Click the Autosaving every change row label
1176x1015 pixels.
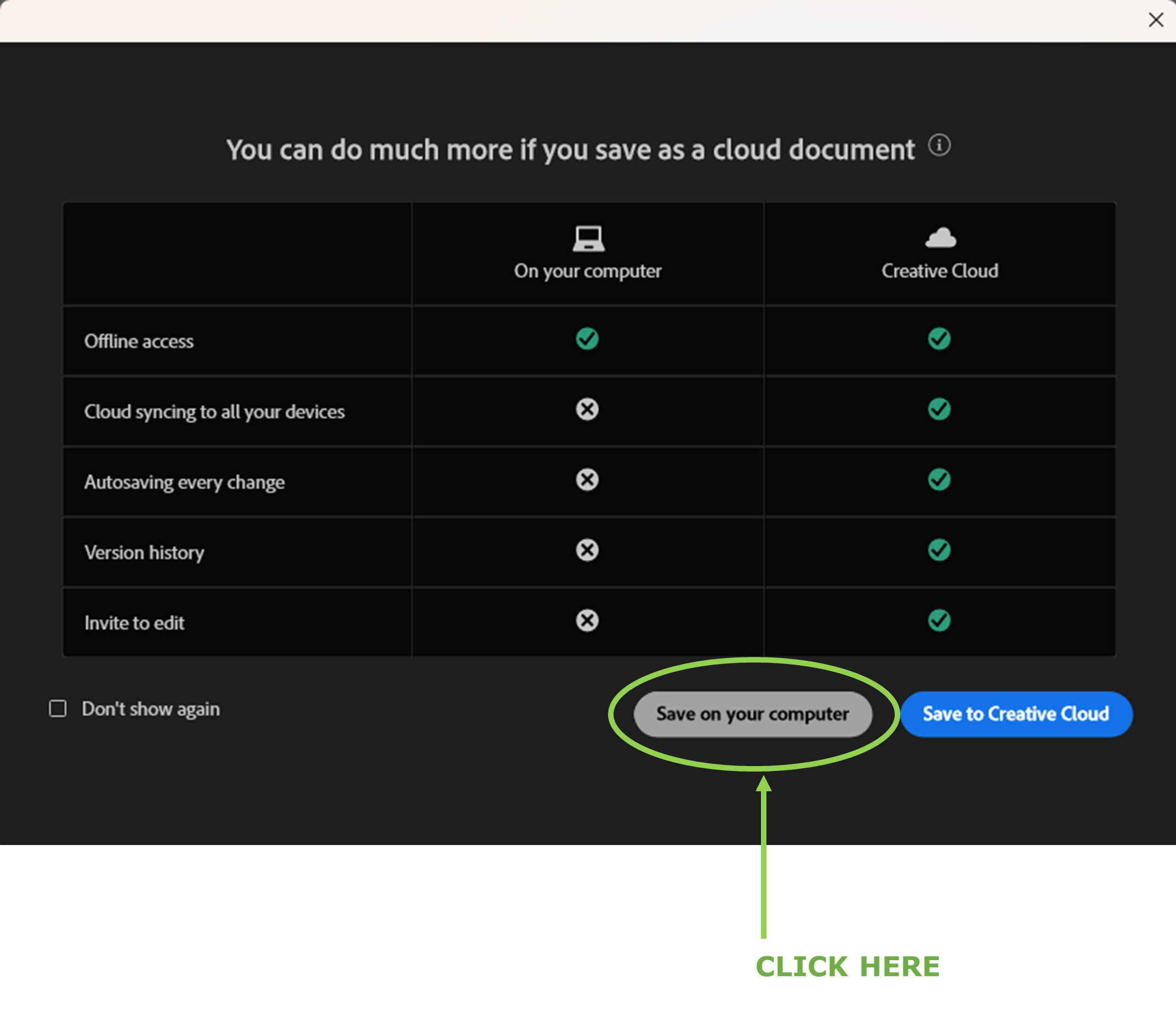click(x=184, y=483)
